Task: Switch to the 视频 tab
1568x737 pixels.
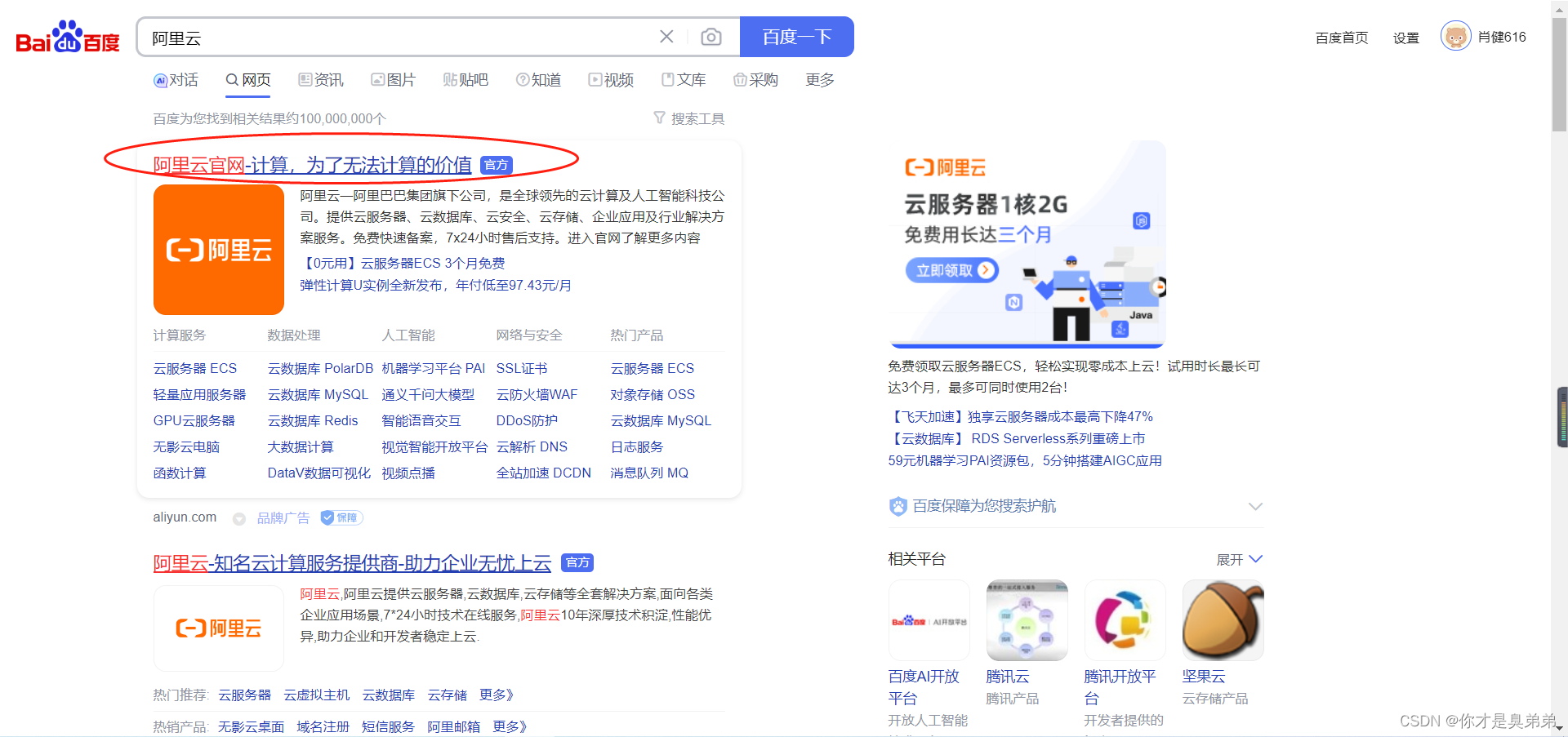Action: tap(611, 80)
